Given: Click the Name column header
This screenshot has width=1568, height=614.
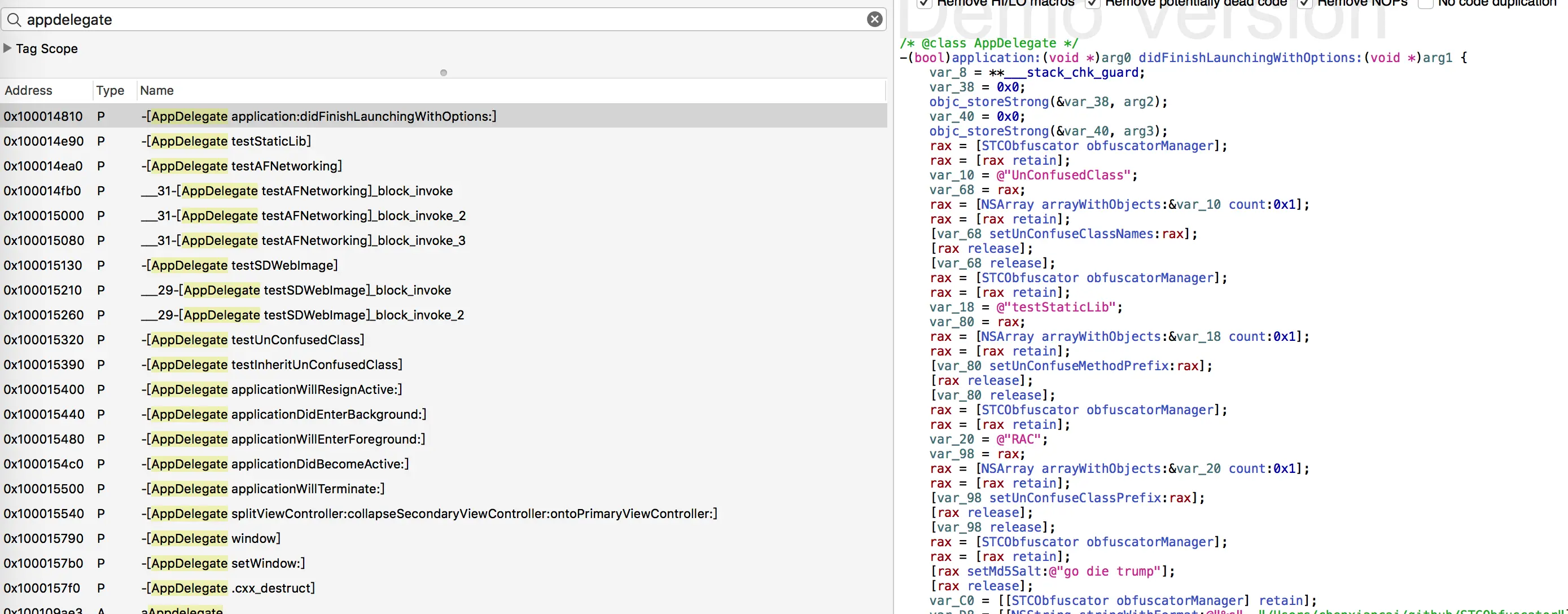Looking at the screenshot, I should tap(157, 91).
